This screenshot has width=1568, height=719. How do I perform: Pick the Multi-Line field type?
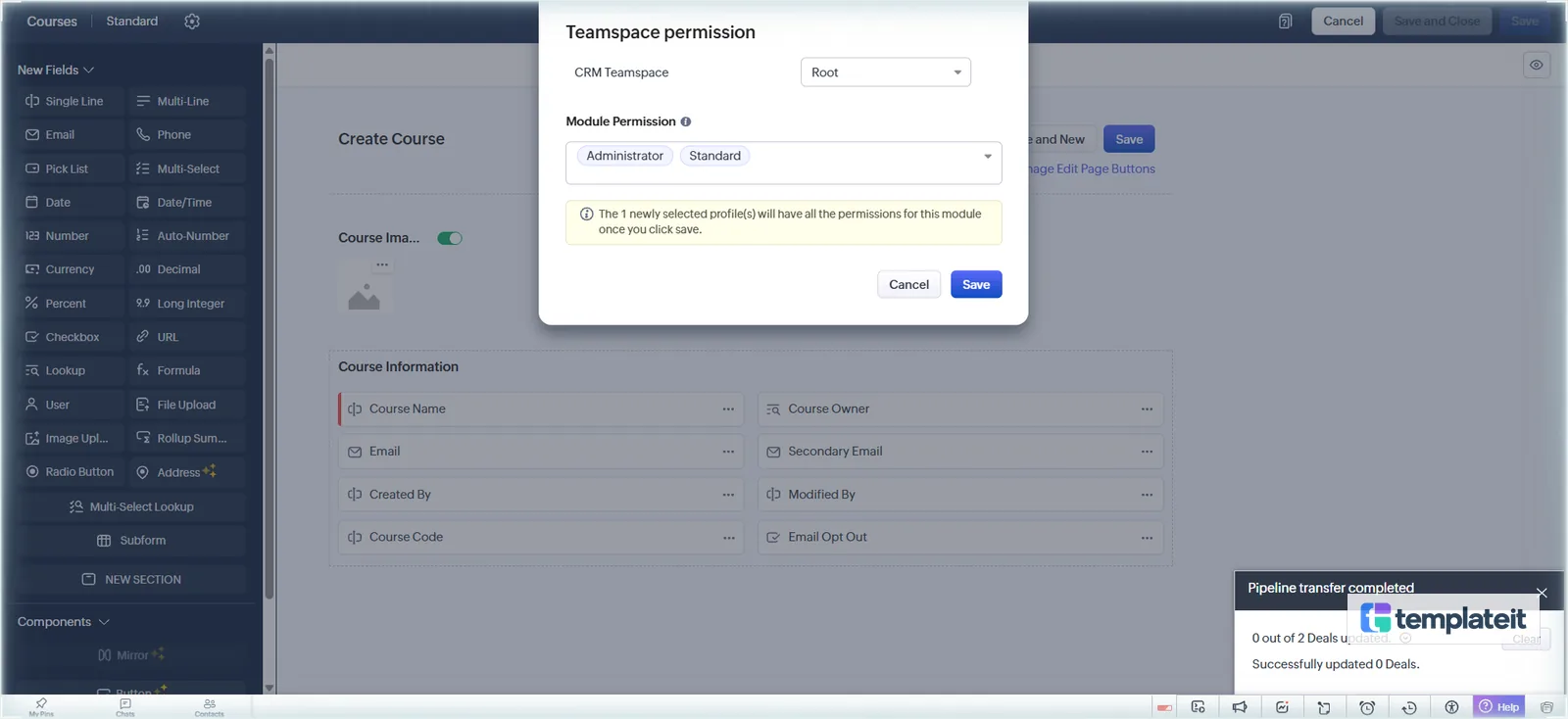pos(187,101)
